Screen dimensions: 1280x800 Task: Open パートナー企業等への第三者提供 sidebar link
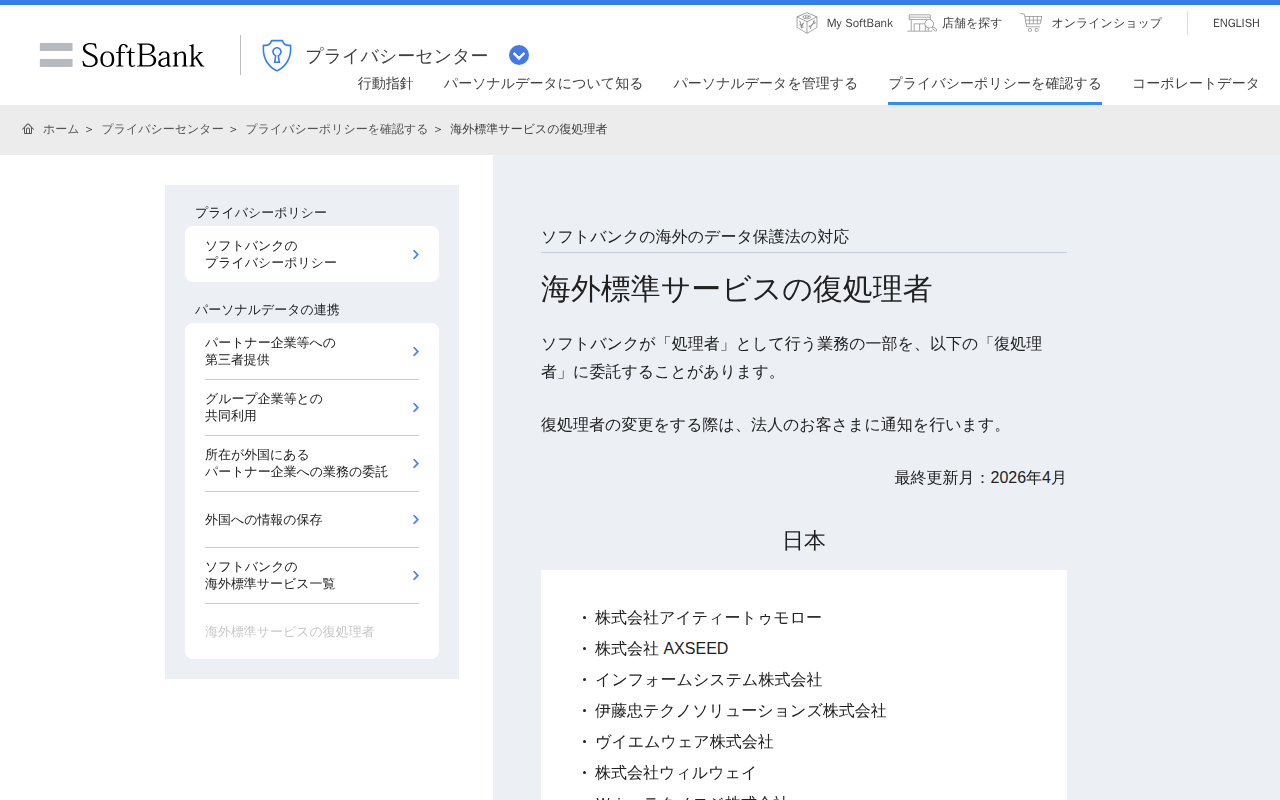tap(312, 351)
